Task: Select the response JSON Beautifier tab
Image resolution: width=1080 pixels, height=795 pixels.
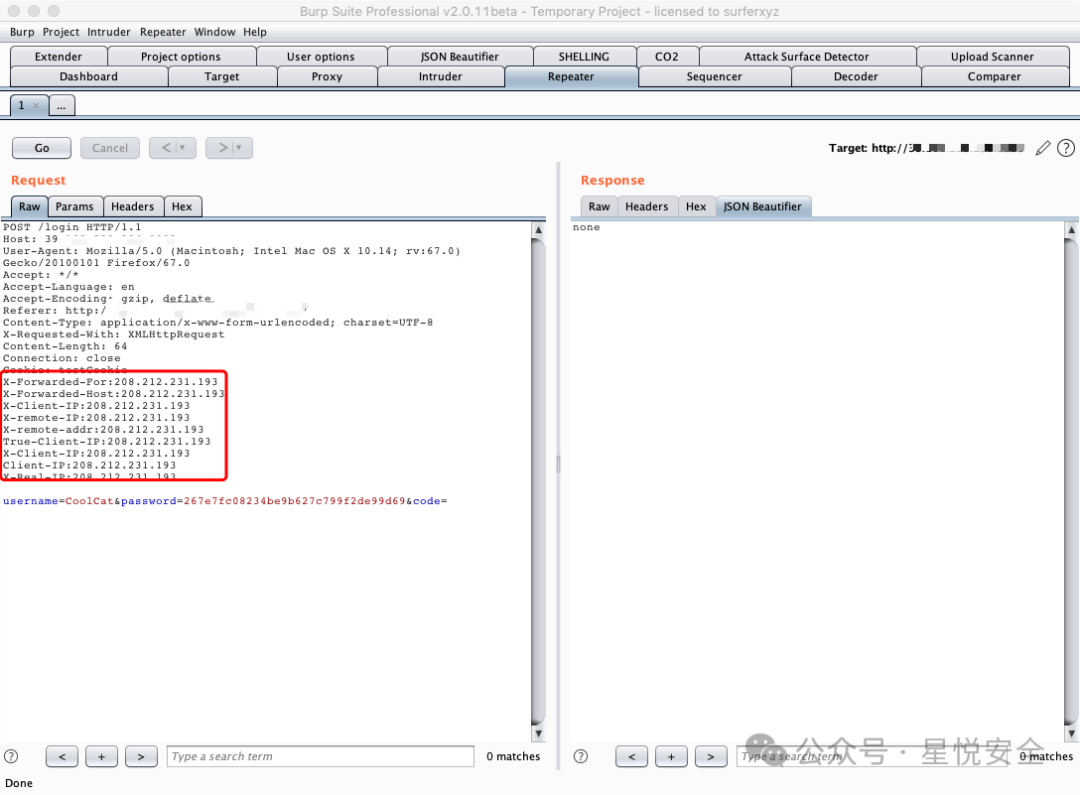Action: tap(763, 207)
